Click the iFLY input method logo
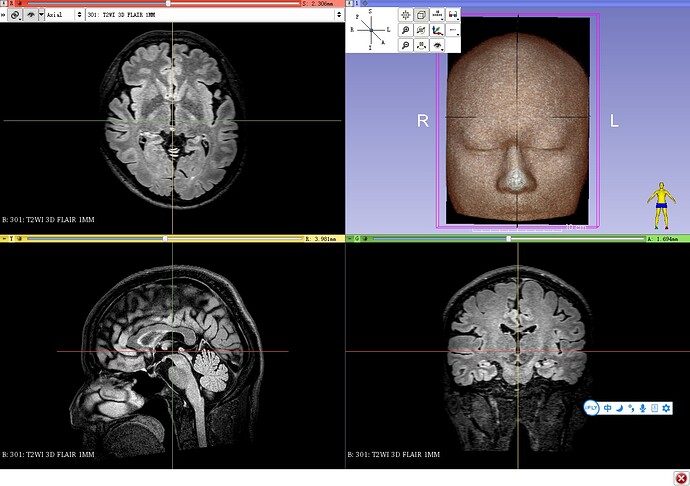Screen dimensions: 690x486 pyautogui.click(x=591, y=408)
